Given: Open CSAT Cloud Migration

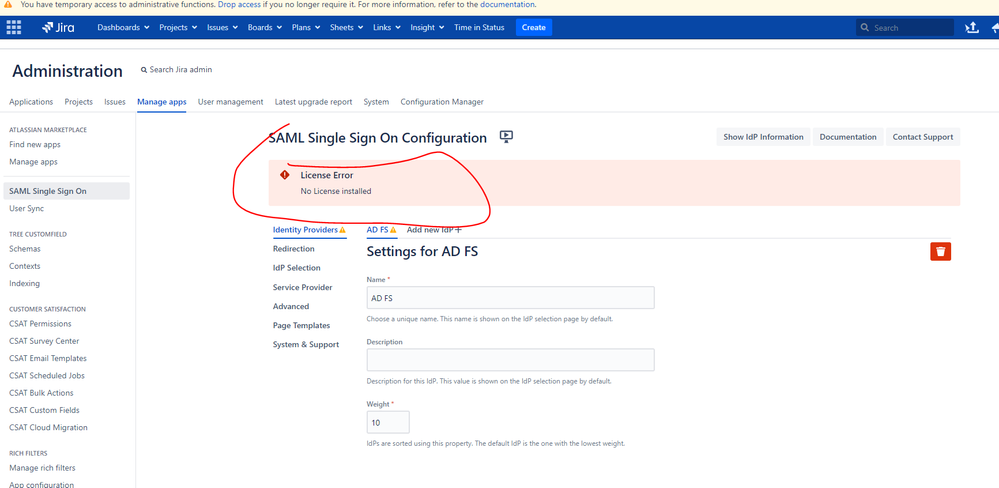Looking at the screenshot, I should tap(48, 427).
